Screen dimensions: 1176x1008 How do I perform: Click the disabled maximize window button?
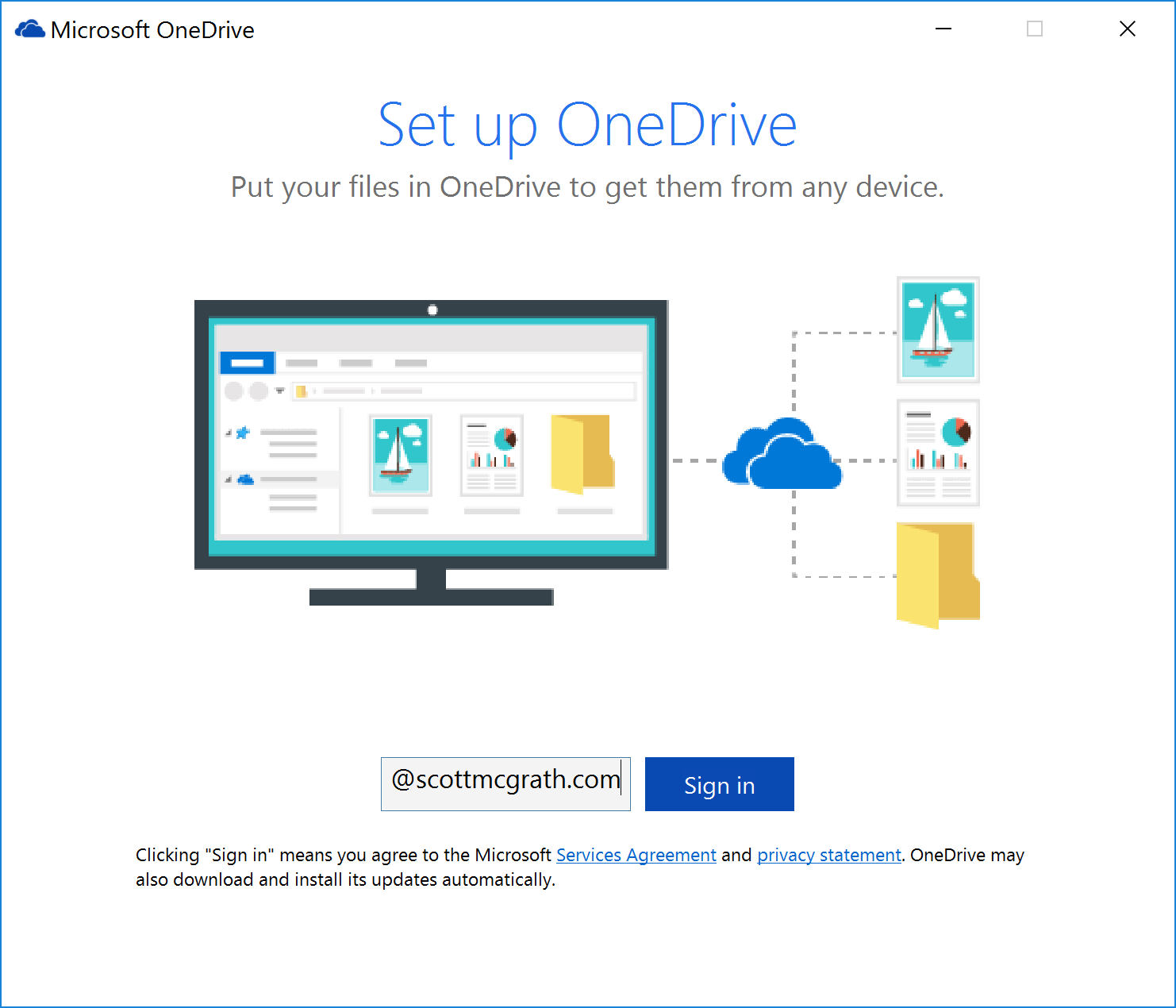click(1035, 29)
